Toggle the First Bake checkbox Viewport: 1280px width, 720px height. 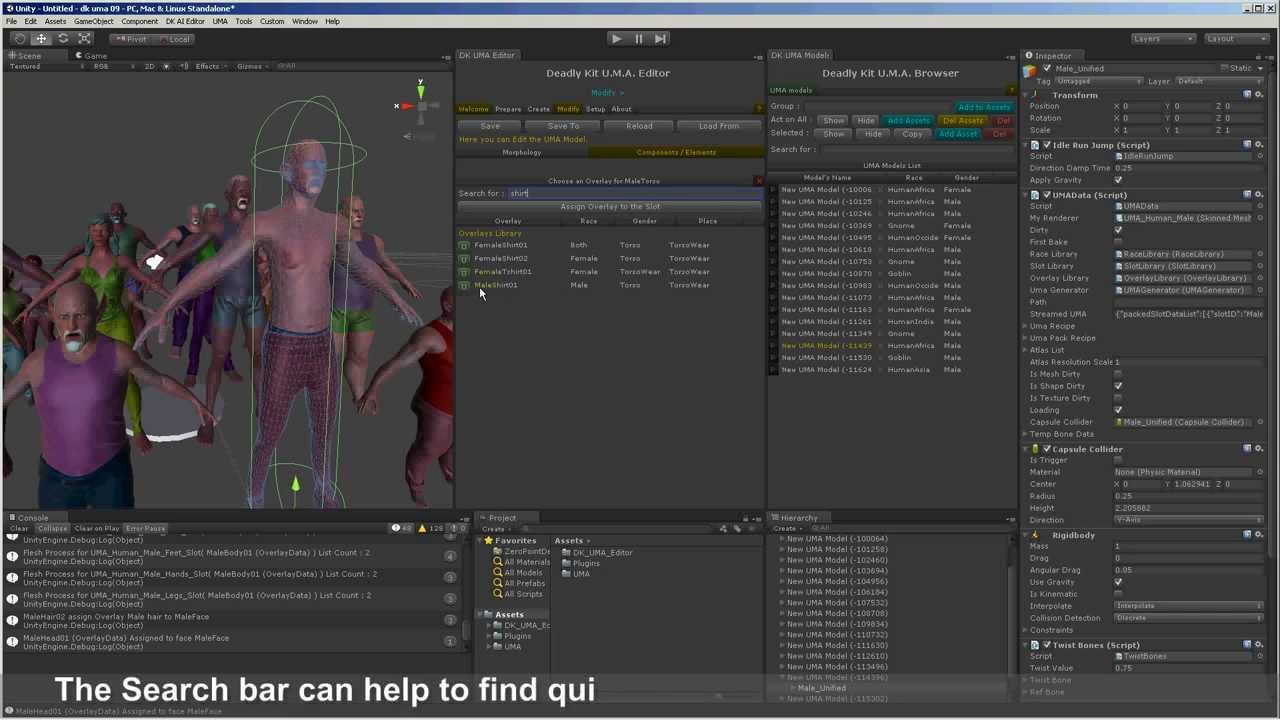point(1118,242)
